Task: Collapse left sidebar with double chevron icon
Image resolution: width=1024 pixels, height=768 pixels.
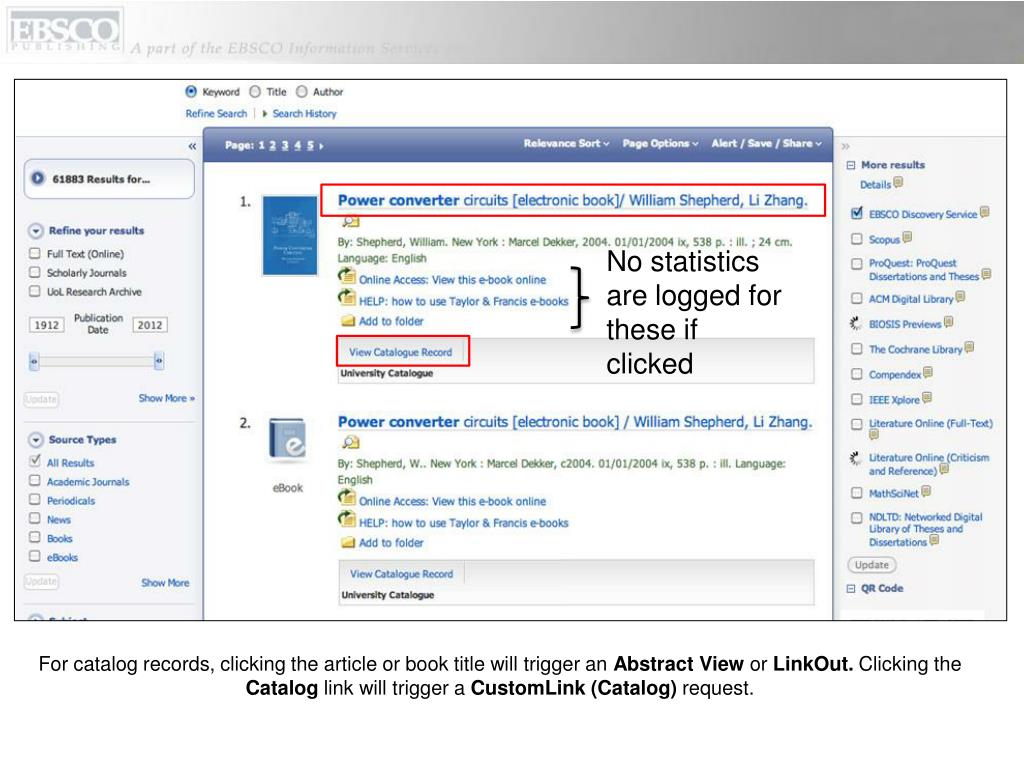Action: point(192,146)
